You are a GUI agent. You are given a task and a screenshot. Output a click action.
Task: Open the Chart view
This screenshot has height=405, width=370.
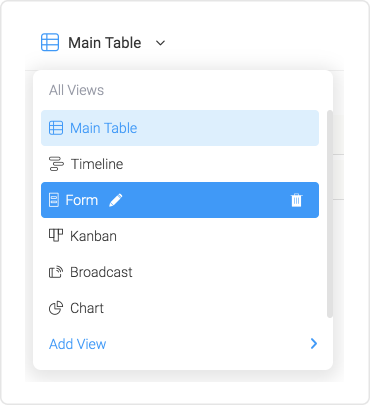point(180,308)
